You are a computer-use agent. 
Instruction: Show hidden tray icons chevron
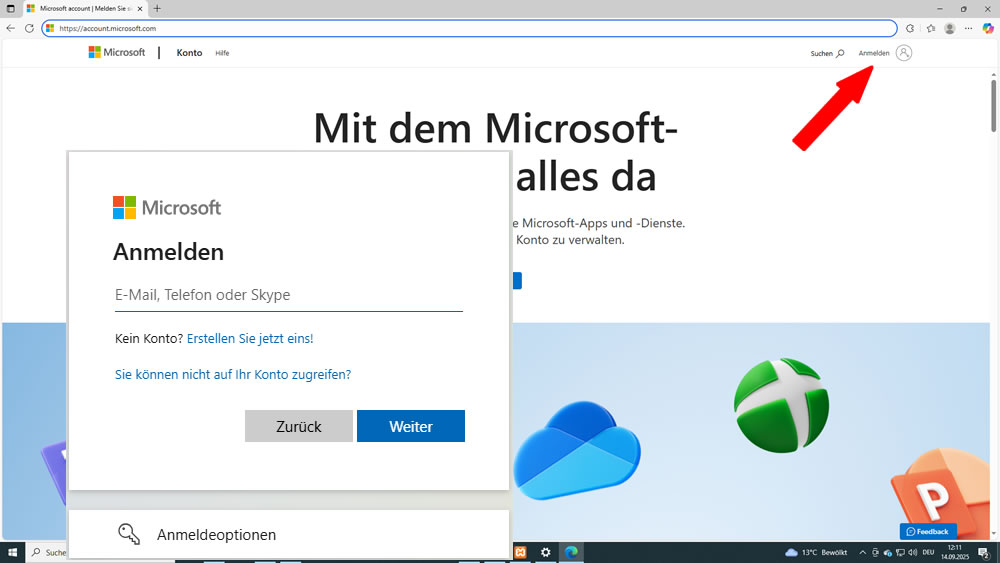pyautogui.click(x=862, y=552)
